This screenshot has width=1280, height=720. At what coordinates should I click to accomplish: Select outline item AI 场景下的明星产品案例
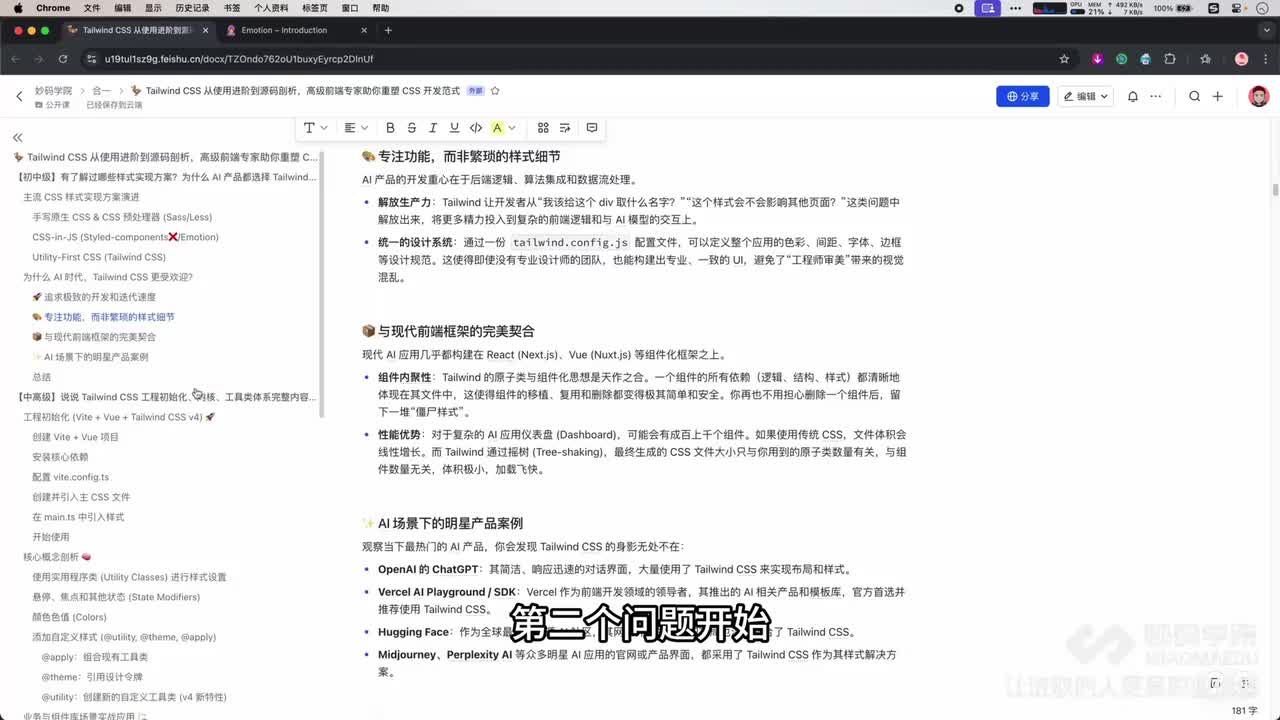tap(90, 357)
